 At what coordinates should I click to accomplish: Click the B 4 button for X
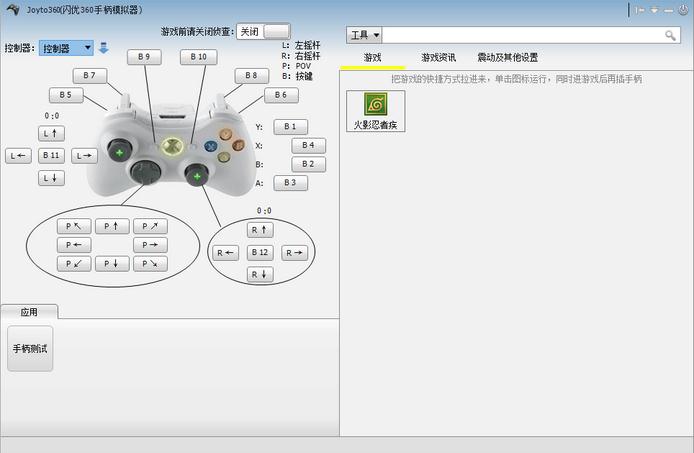click(308, 145)
